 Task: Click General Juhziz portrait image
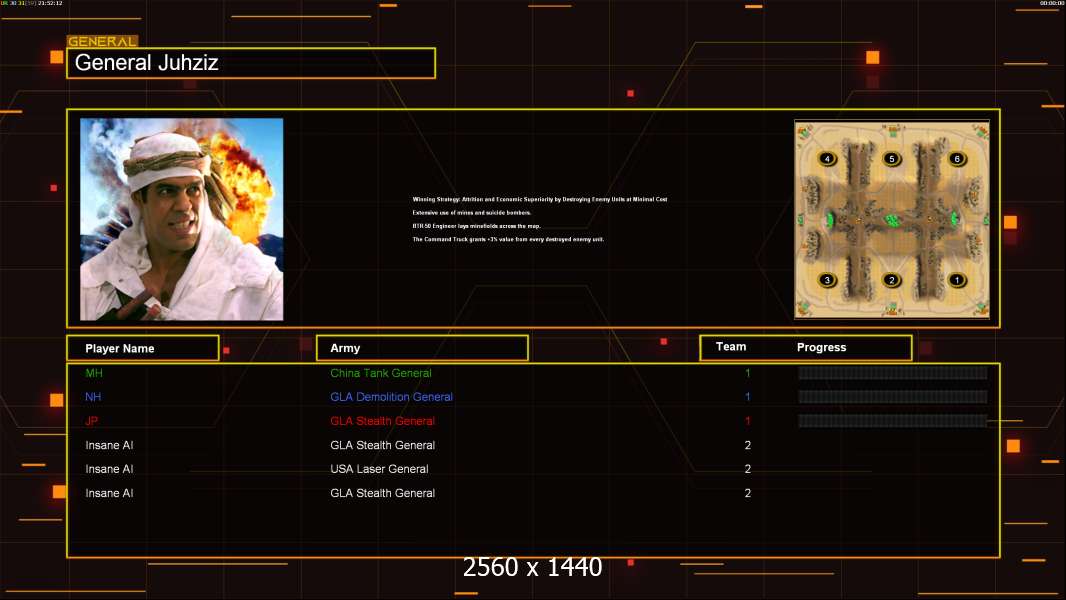pos(182,219)
